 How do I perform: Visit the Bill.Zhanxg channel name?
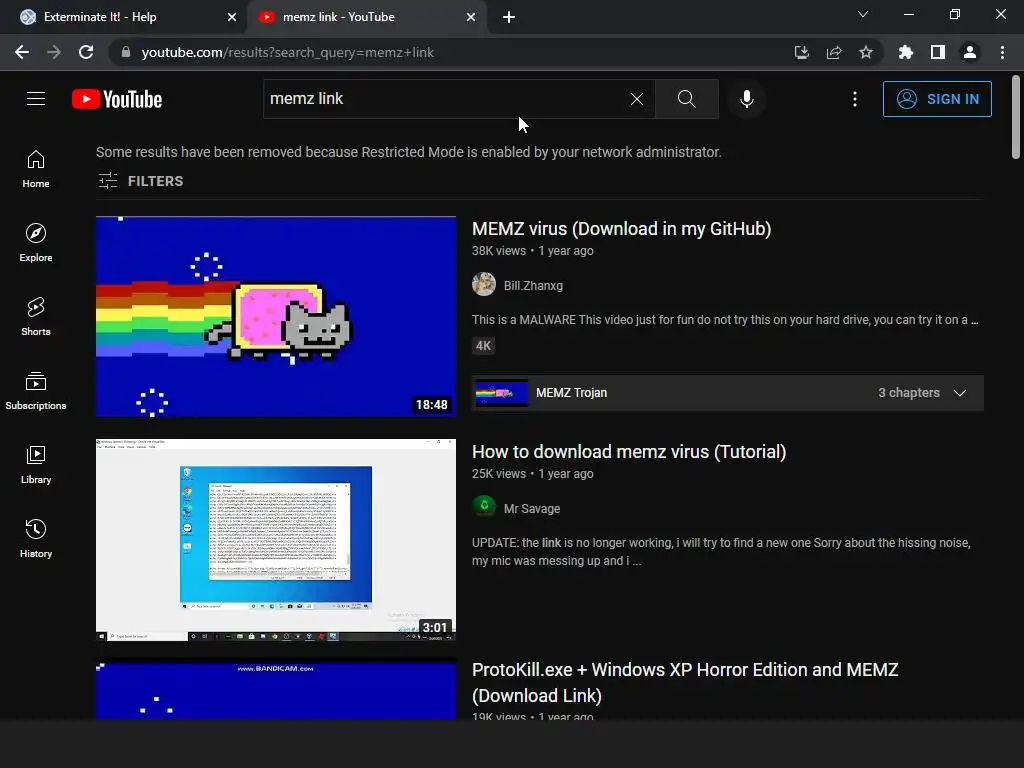tap(533, 285)
